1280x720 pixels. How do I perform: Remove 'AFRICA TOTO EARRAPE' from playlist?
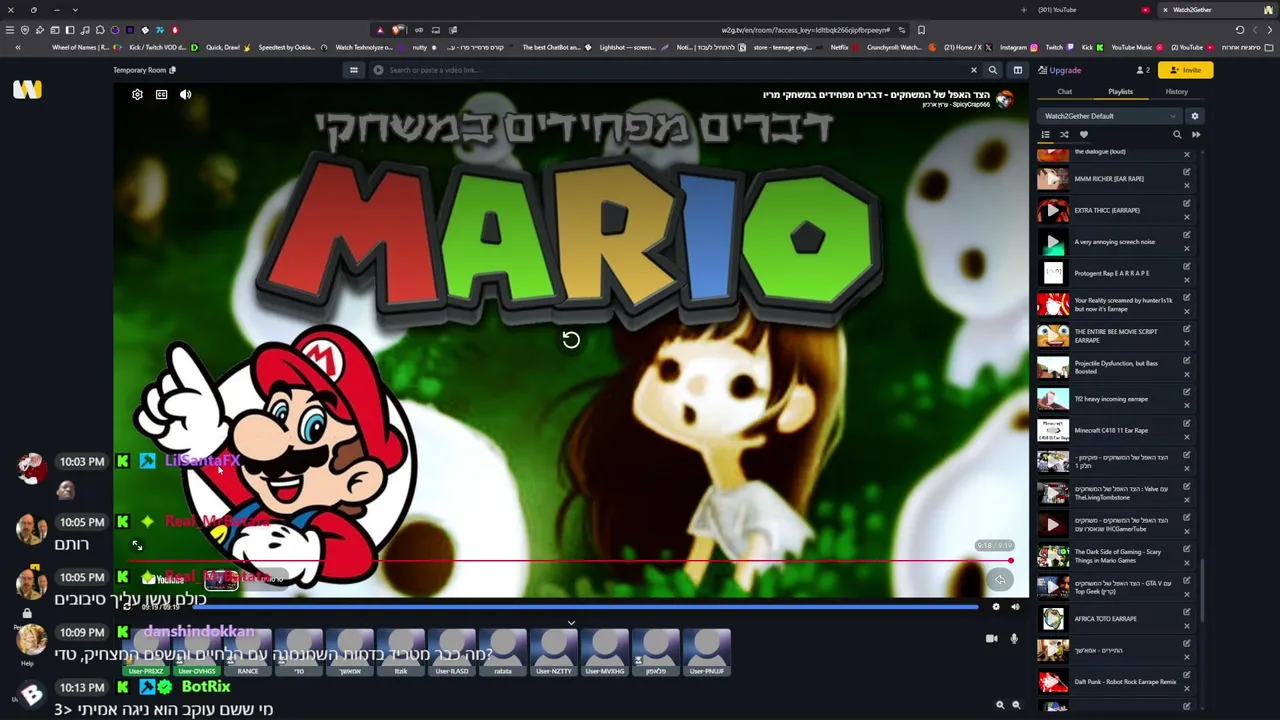coord(1186,627)
